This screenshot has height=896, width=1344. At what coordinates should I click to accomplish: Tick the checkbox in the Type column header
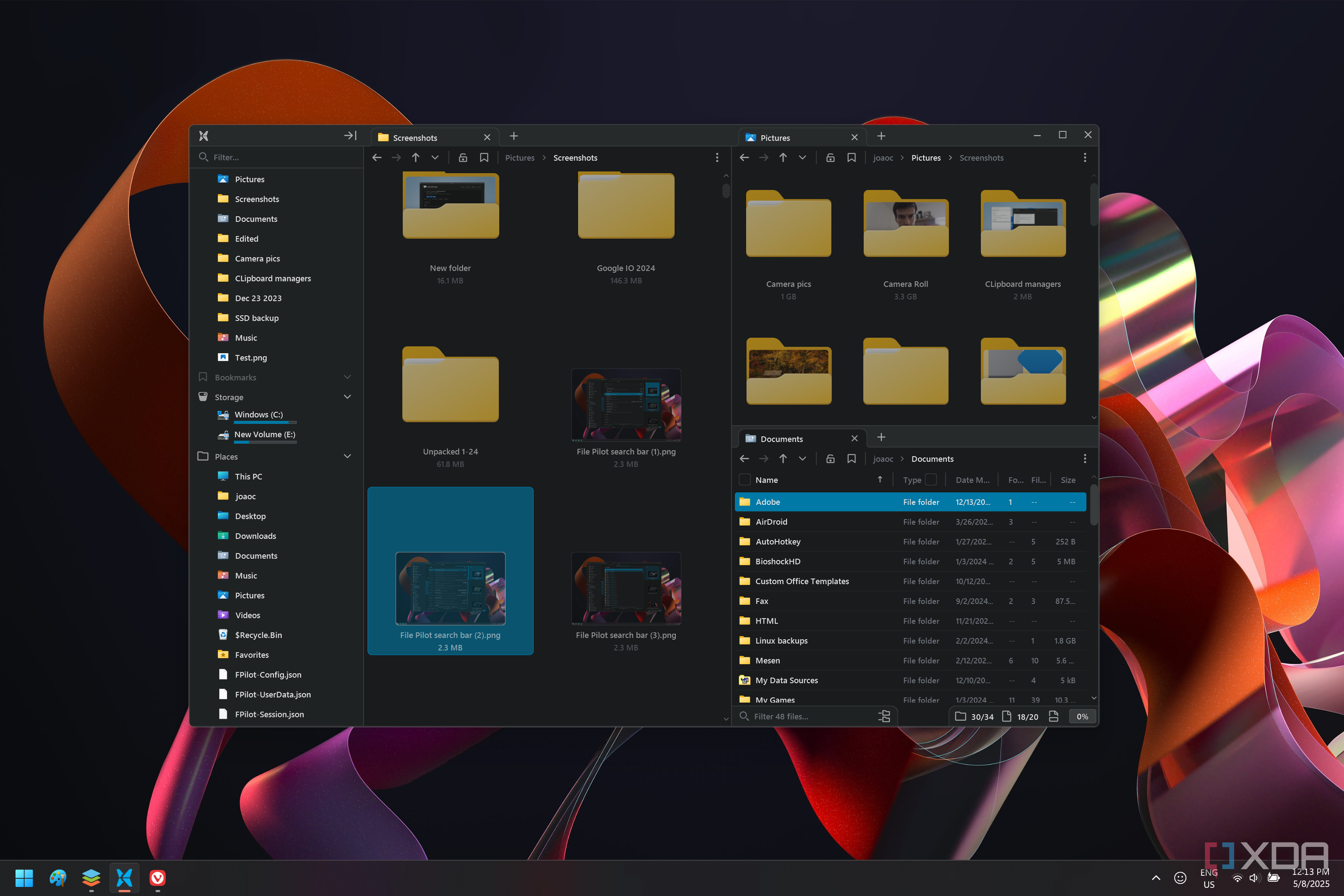pos(931,479)
